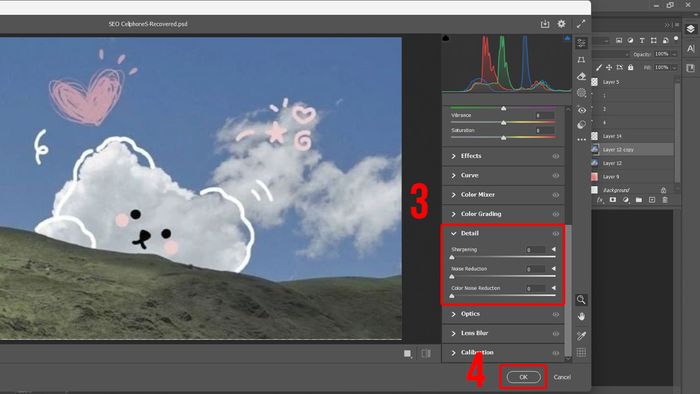Open the layer Fill dropdown
Image resolution: width=700 pixels, height=394 pixels.
click(x=674, y=67)
